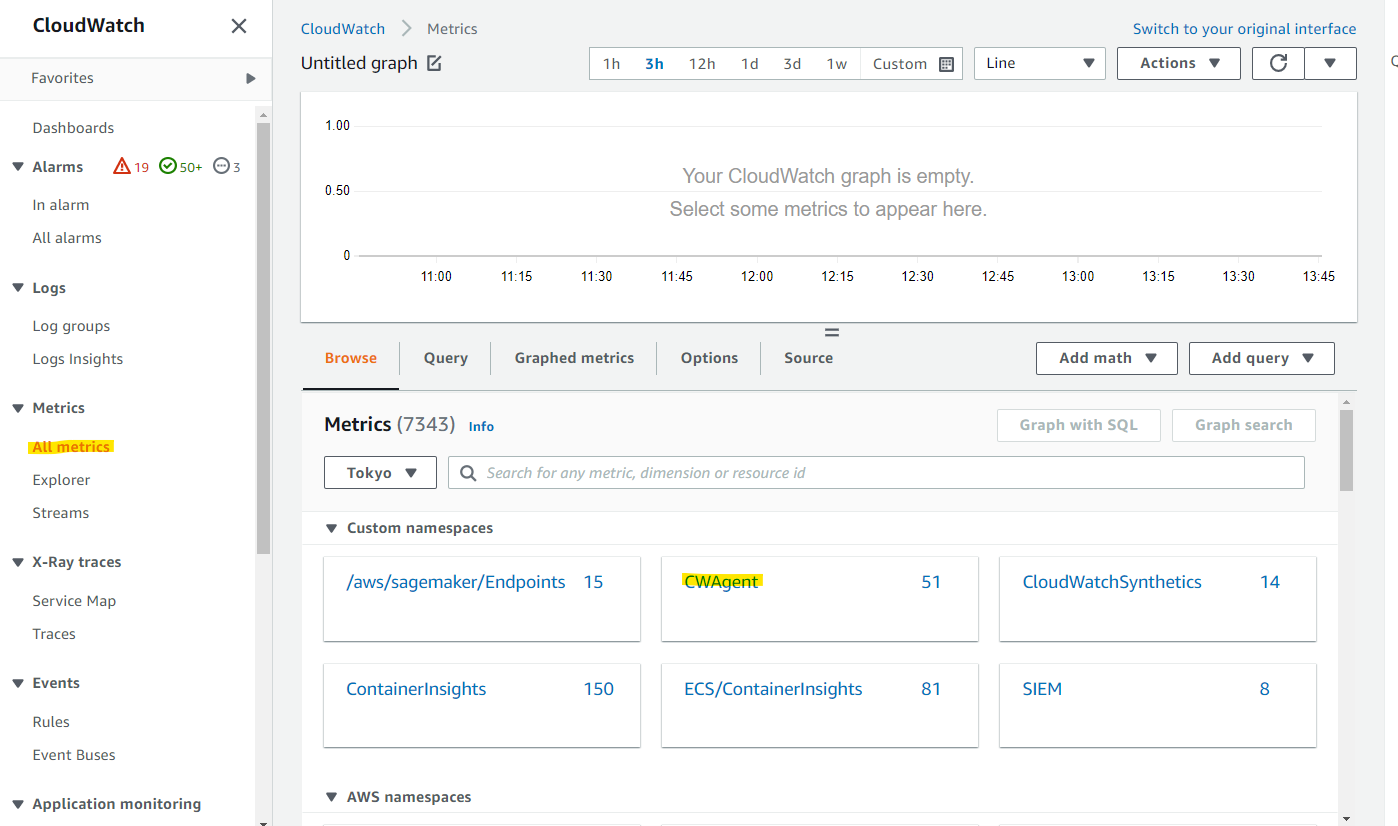Switch to the Query tab
Viewport: 1398px width, 826px height.
tap(446, 358)
